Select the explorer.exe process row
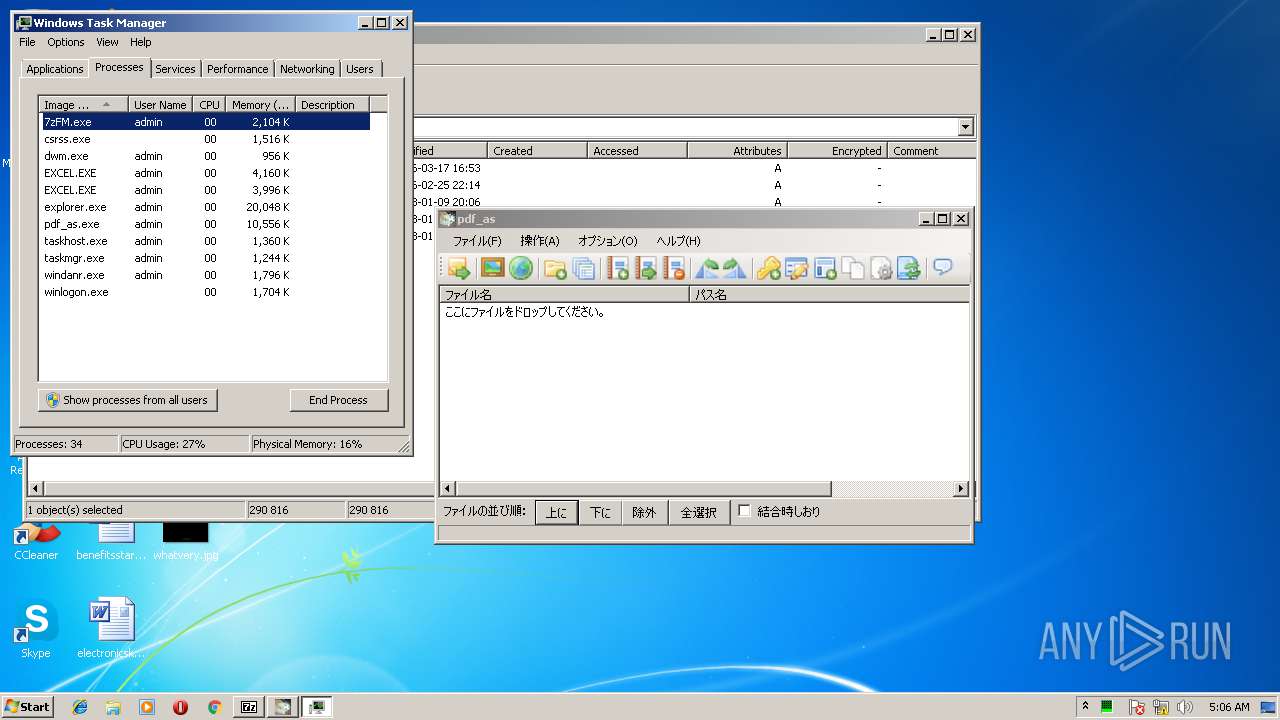 (x=204, y=207)
